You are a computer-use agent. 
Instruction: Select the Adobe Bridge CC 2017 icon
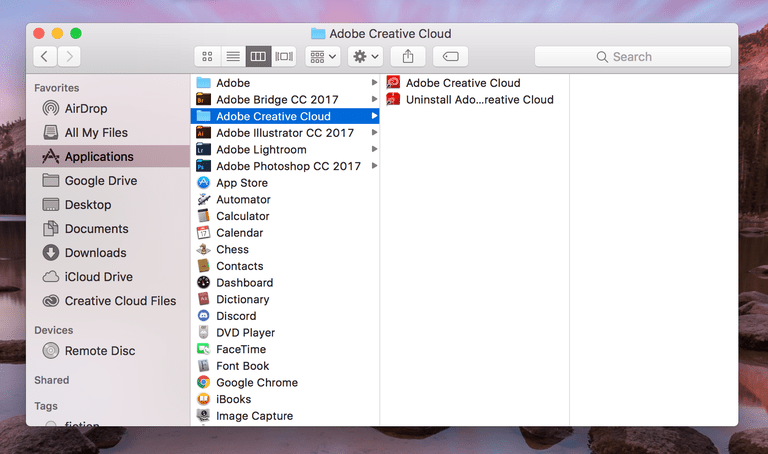pos(203,99)
